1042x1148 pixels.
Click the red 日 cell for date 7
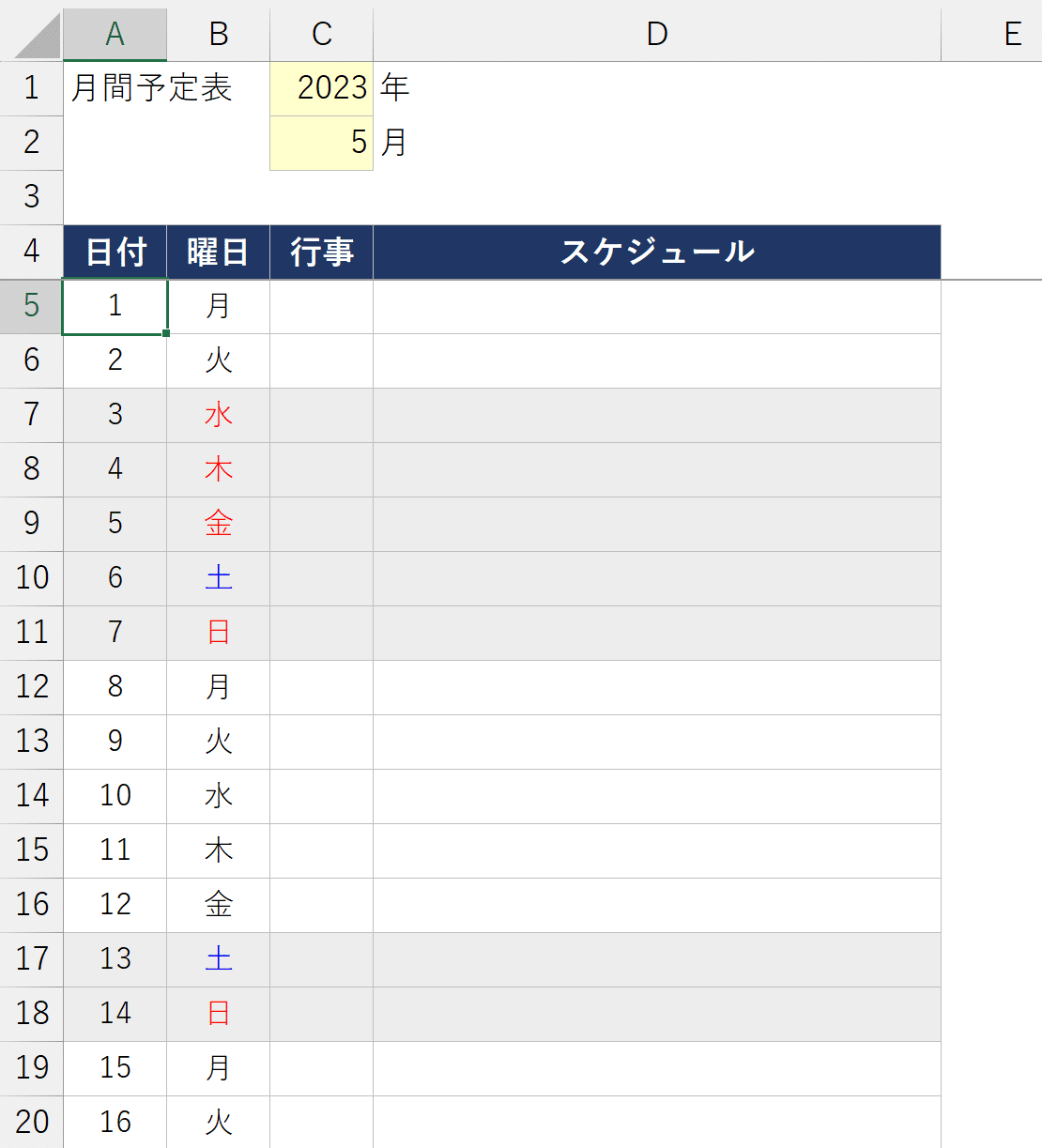218,633
